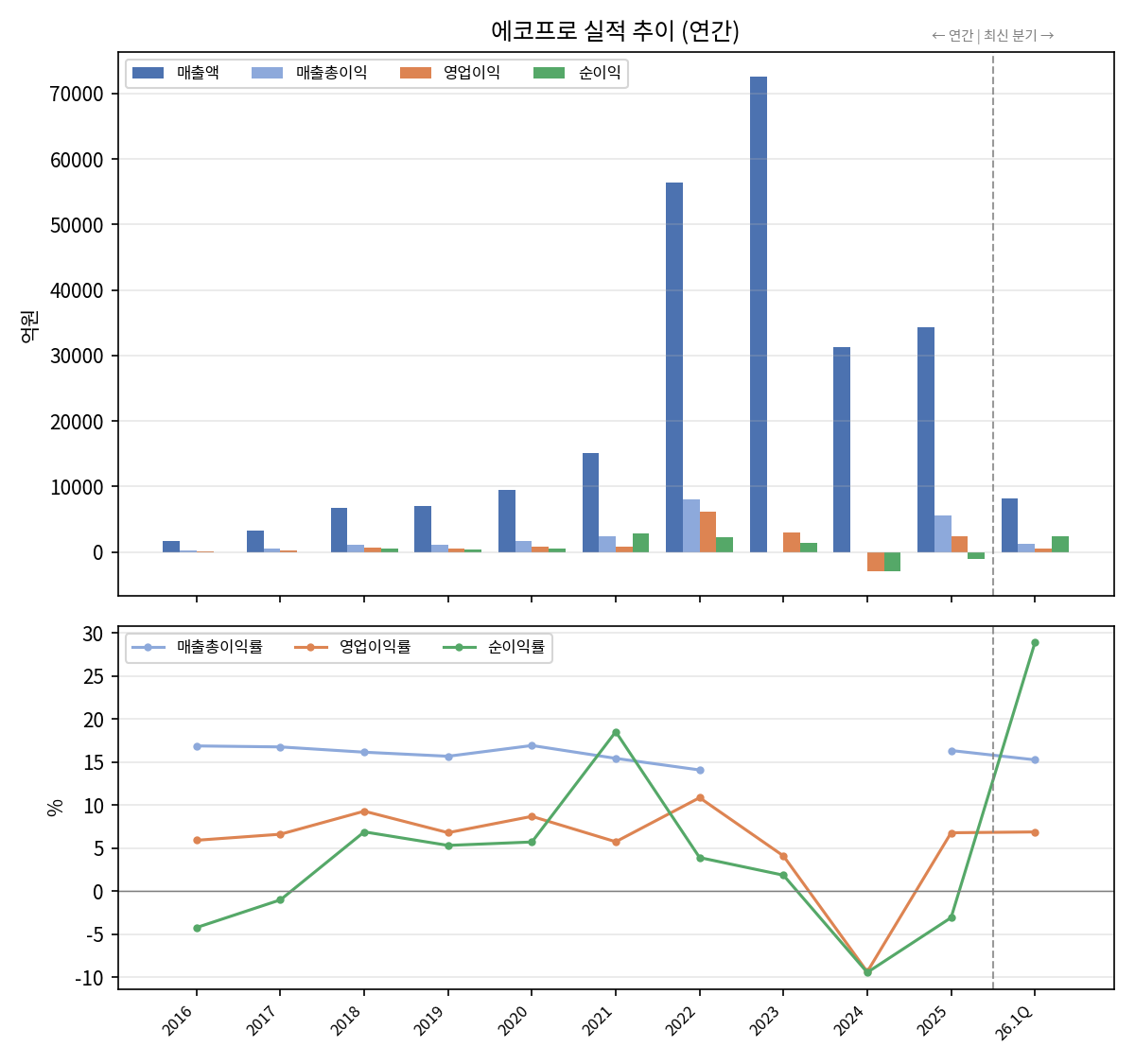This screenshot has height=1064, width=1135.
Task: Click the 30 tick on the percent axis
Action: pos(93,634)
